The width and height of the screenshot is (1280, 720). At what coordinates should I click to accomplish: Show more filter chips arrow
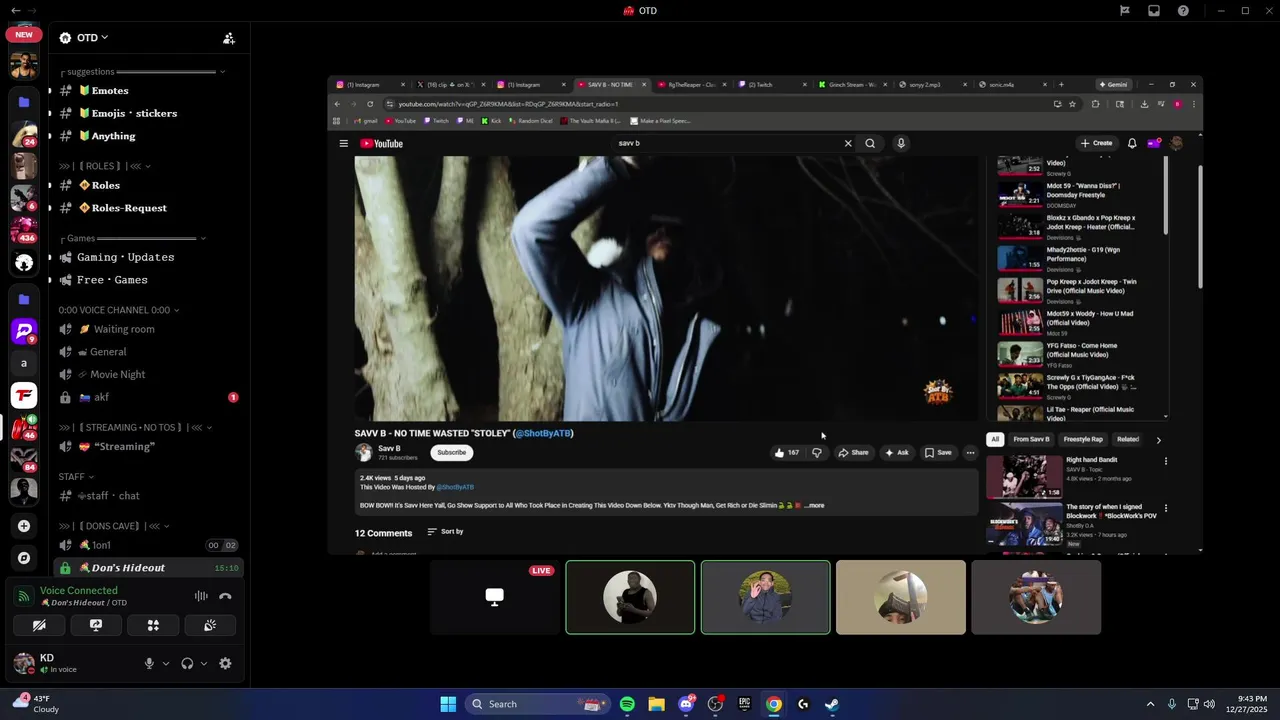[x=1158, y=440]
